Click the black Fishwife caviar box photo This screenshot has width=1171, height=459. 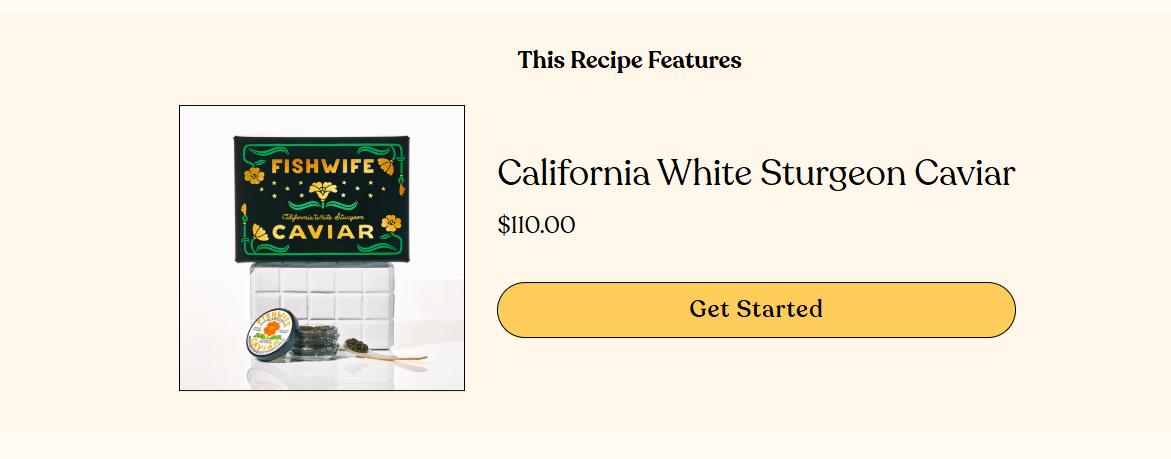(322, 198)
